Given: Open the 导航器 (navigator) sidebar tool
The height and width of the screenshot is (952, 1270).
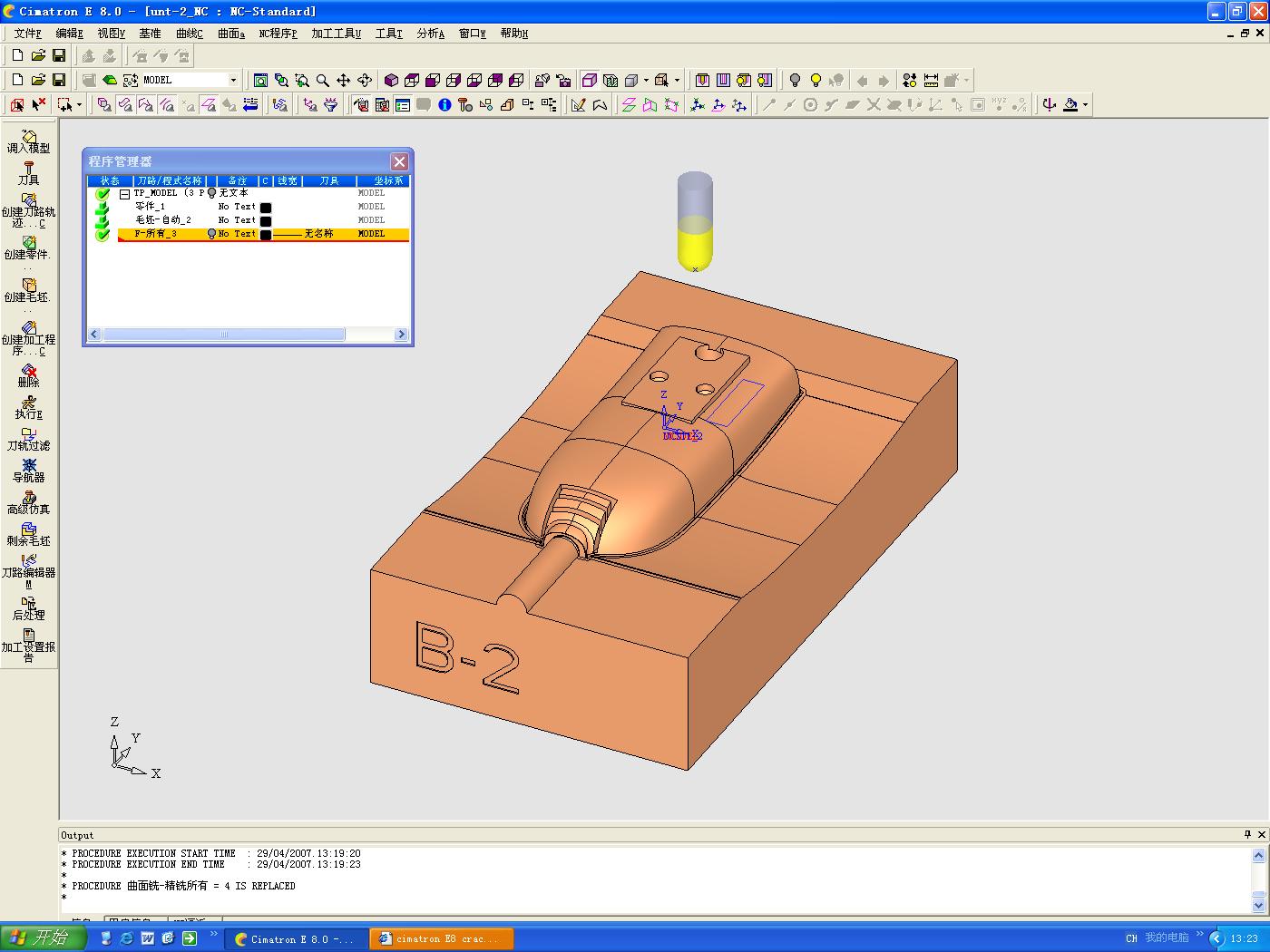Looking at the screenshot, I should tap(28, 471).
